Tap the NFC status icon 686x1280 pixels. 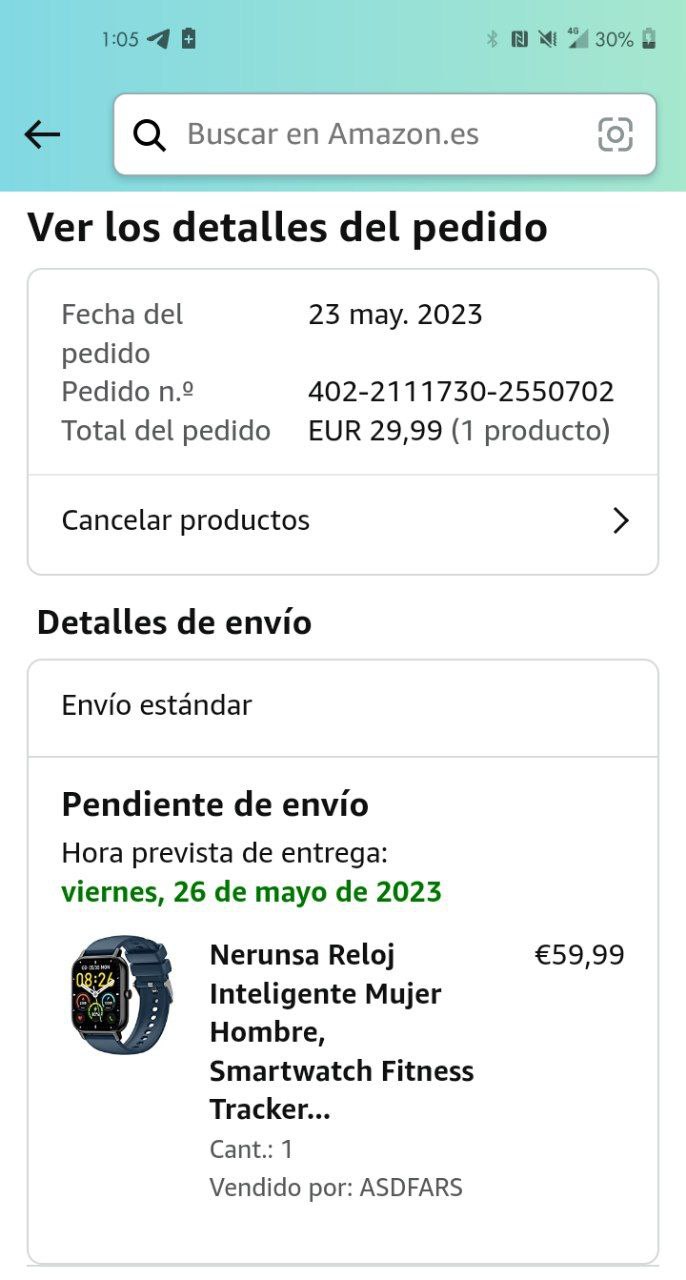coord(519,40)
